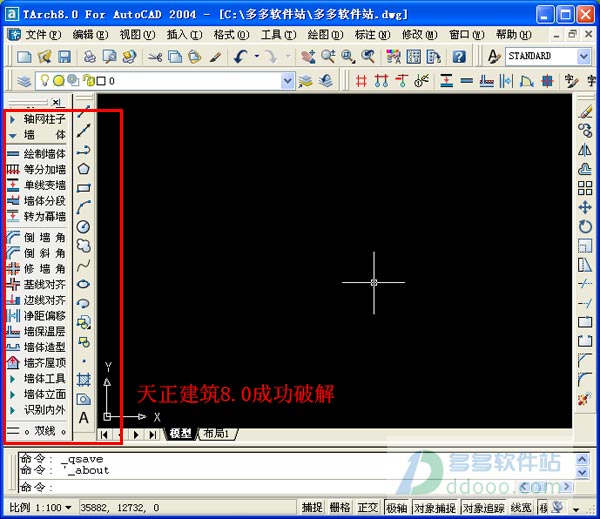Image resolution: width=600 pixels, height=519 pixels.
Task: Toggle 栅格 grid display
Action: pyautogui.click(x=340, y=508)
